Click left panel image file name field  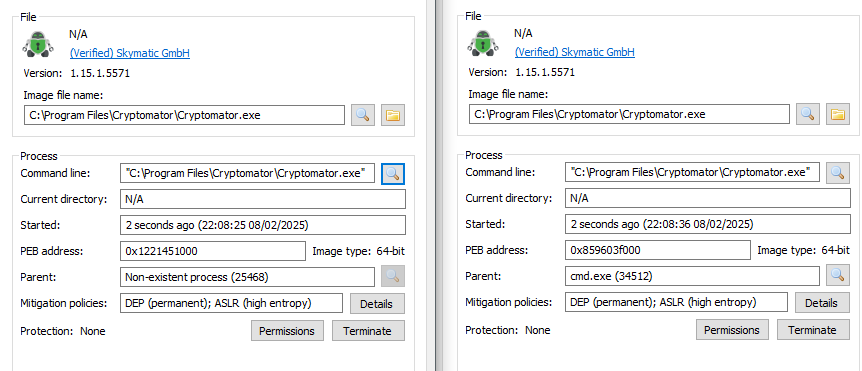tap(185, 115)
